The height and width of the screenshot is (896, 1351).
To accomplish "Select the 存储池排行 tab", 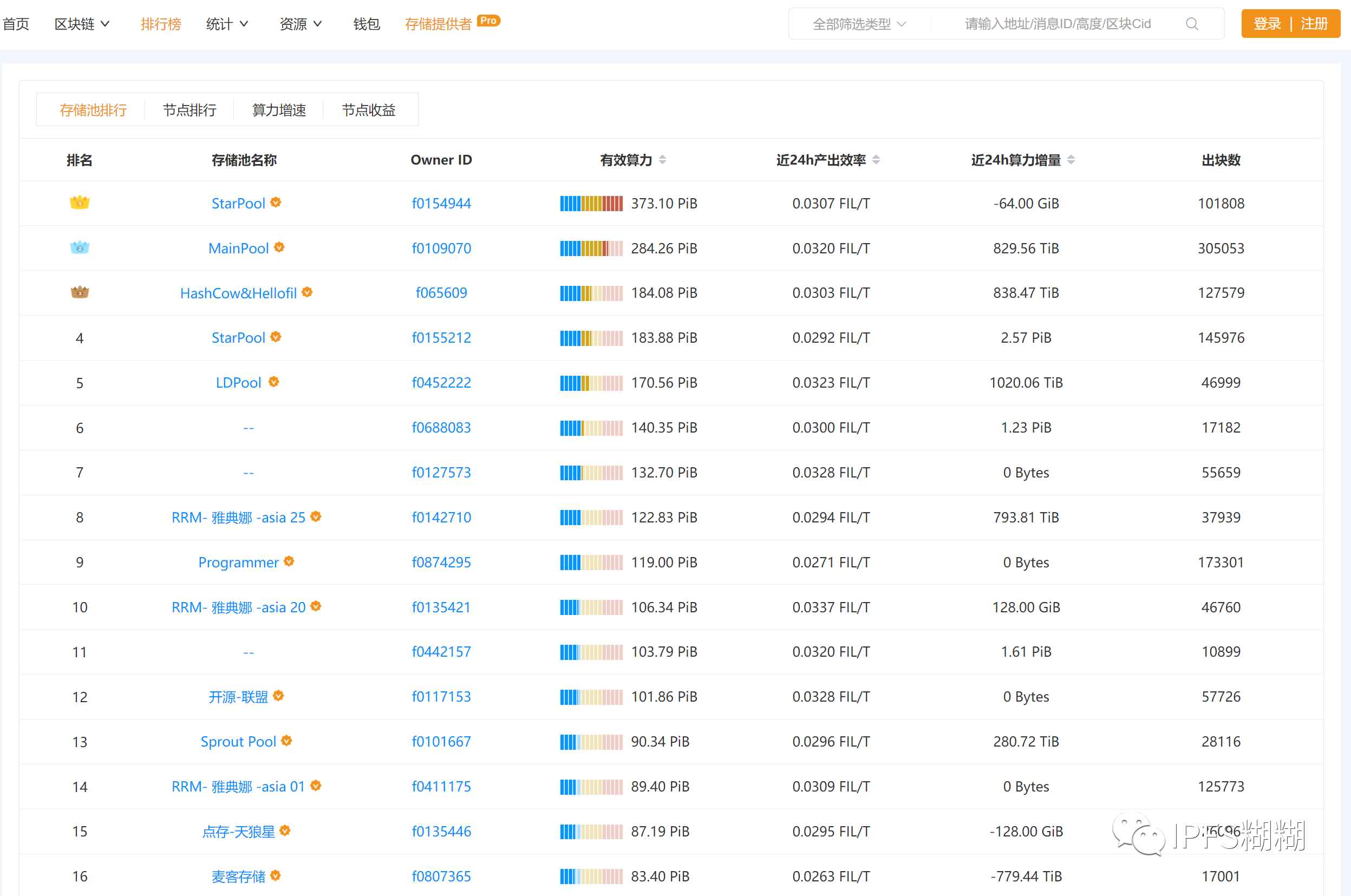I will pos(93,110).
